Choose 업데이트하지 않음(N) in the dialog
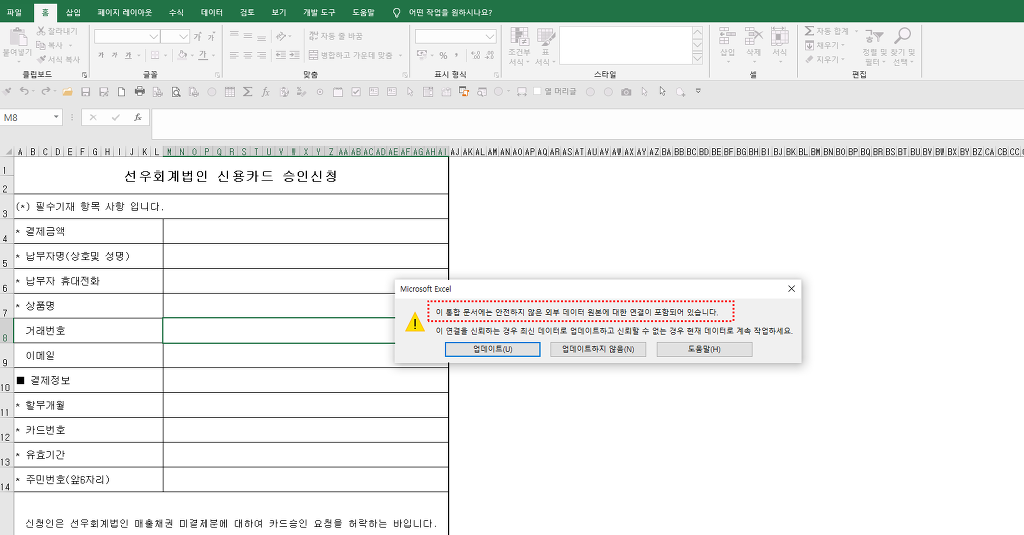 pyautogui.click(x=598, y=349)
